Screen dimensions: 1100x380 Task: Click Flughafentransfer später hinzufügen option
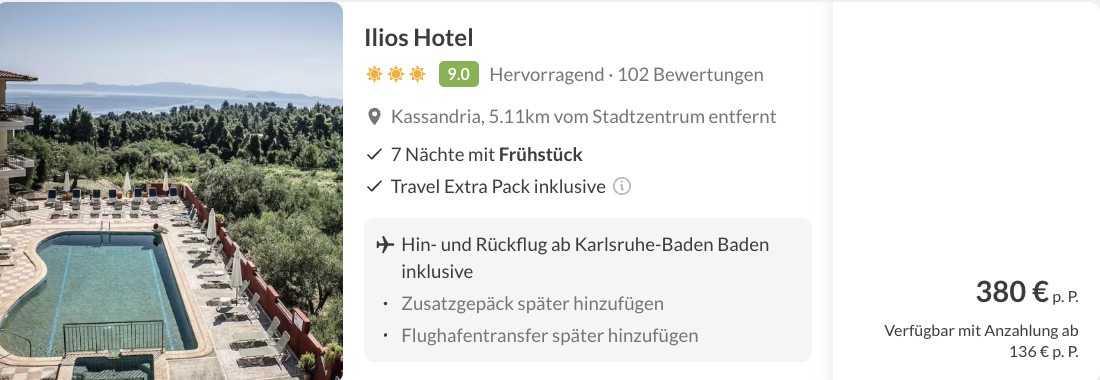(x=550, y=336)
